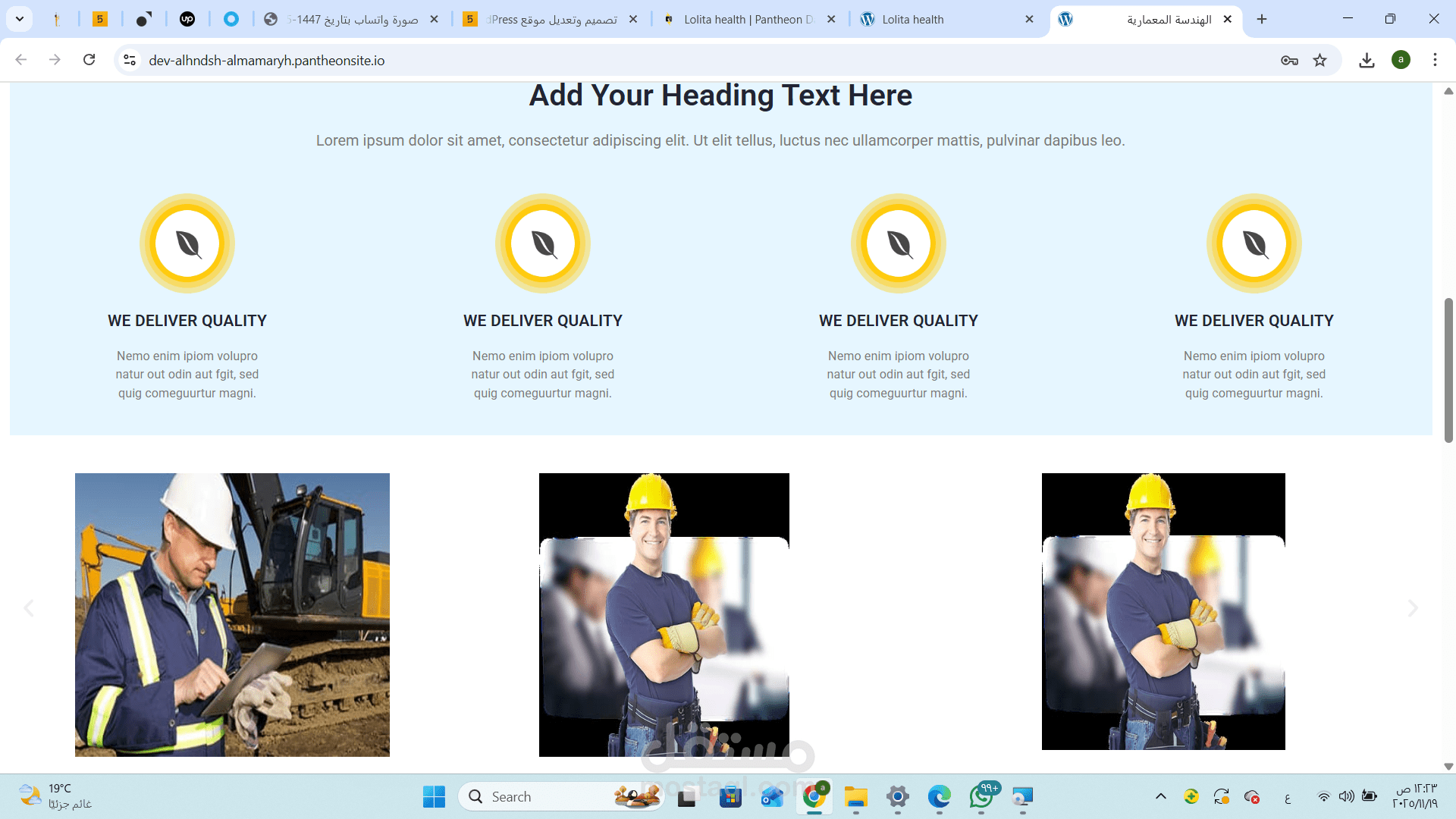
Task: Show previous carousel slide arrow
Action: (29, 608)
